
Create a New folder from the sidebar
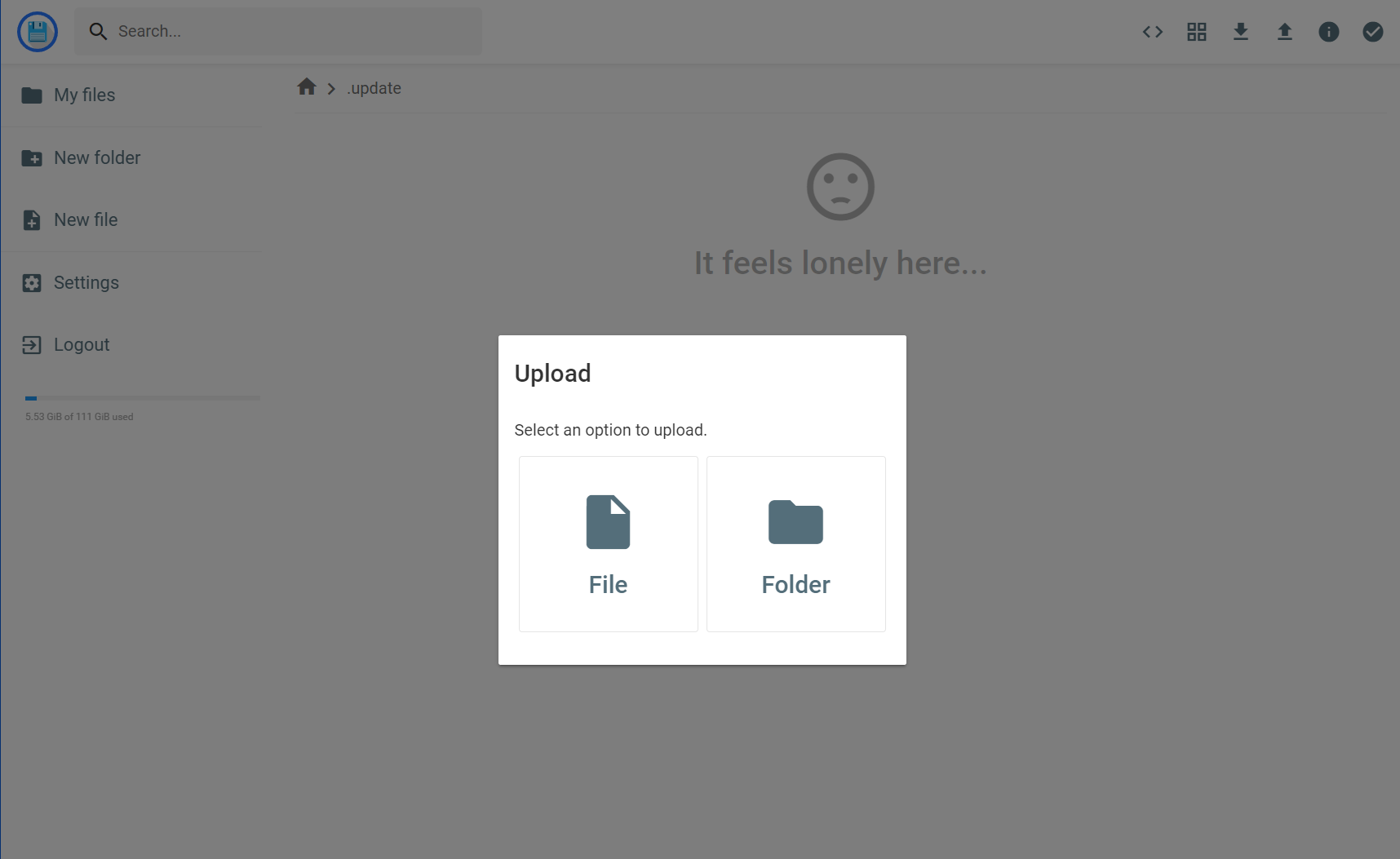pos(96,158)
